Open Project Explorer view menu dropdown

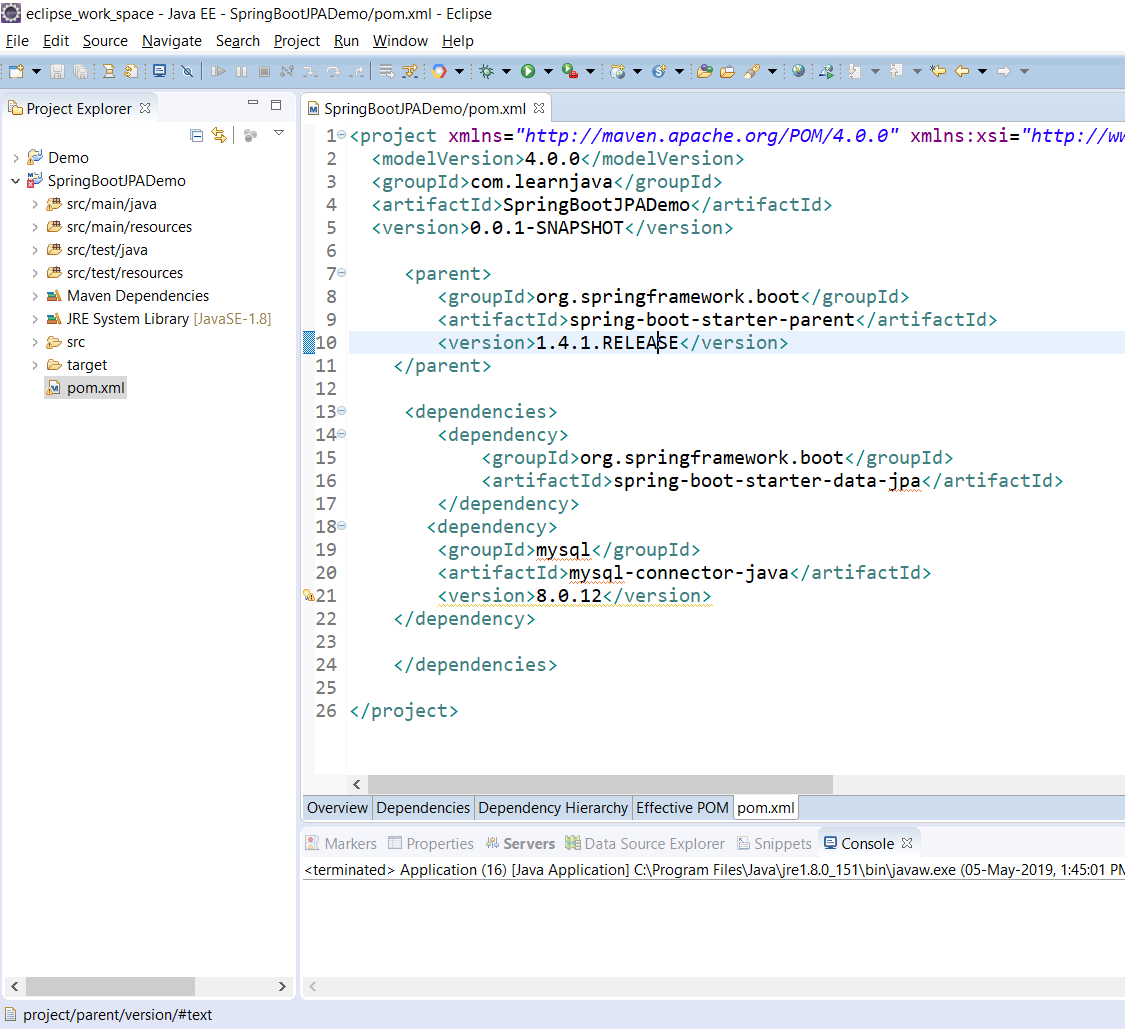point(279,134)
